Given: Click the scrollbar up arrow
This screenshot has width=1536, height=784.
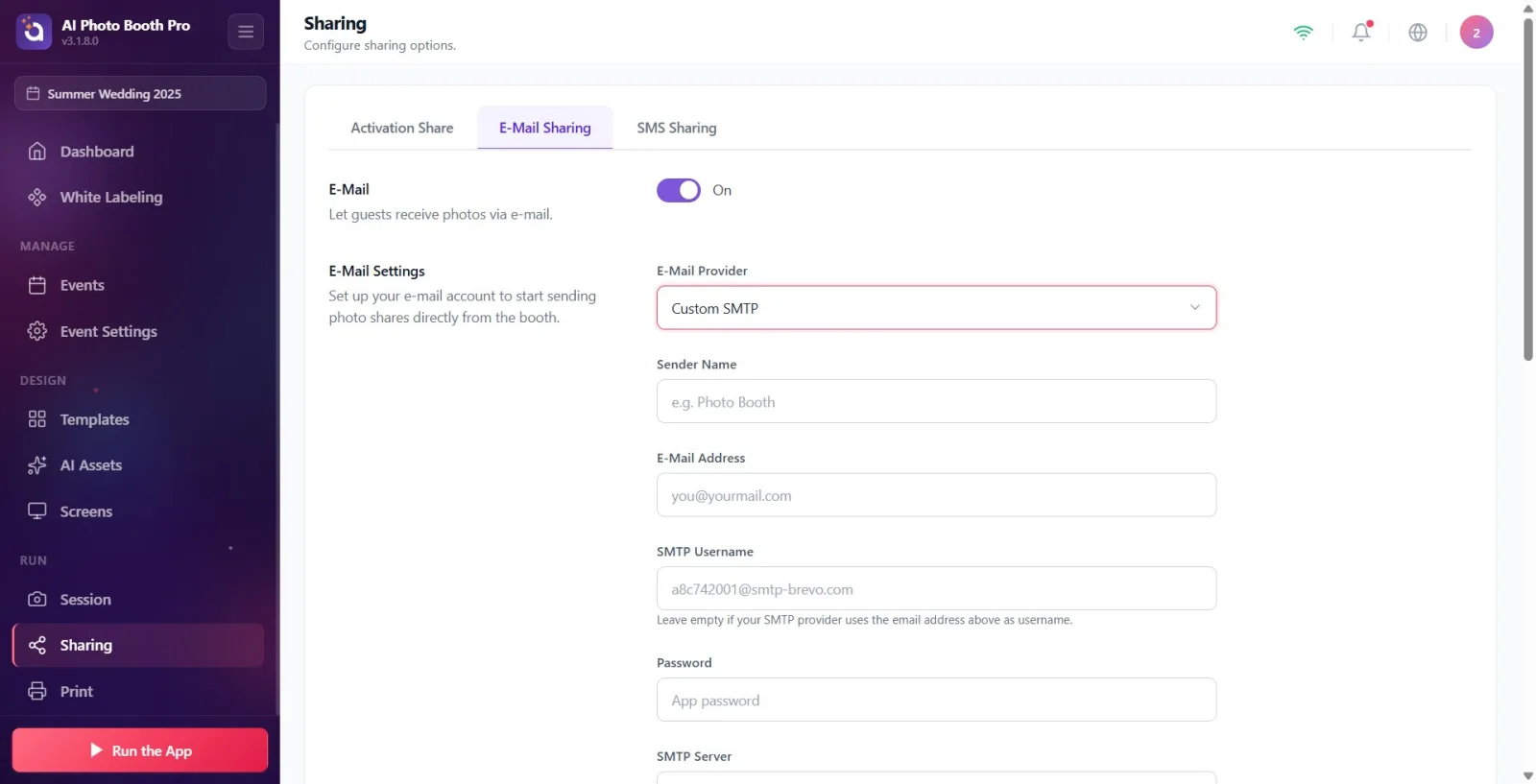Looking at the screenshot, I should pyautogui.click(x=1528, y=8).
